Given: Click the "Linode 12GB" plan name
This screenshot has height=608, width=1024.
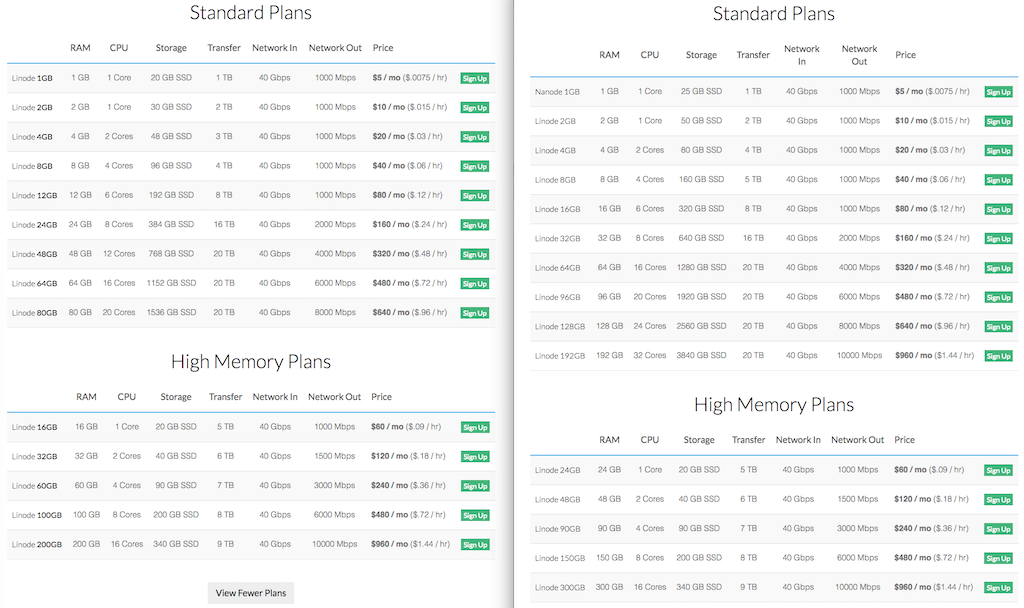Looking at the screenshot, I should 35,196.
